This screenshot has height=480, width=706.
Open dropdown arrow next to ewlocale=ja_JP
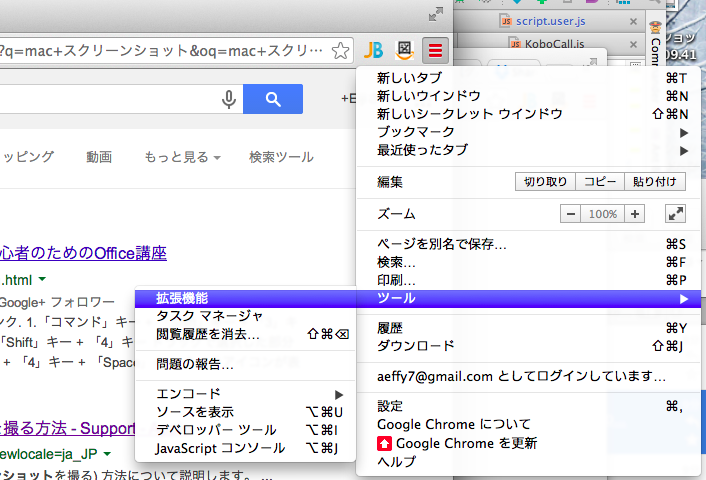pos(107,453)
